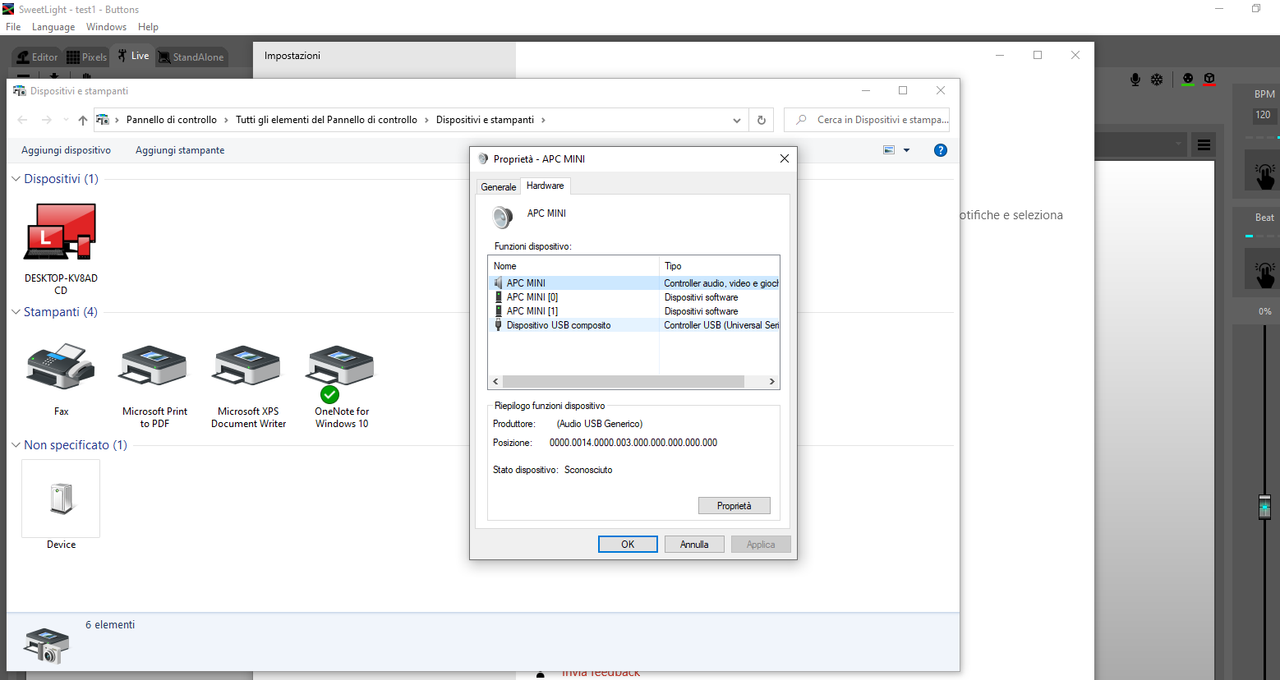
Task: Select the DESKTOP-KV8ADCD computer icon
Action: point(60,249)
